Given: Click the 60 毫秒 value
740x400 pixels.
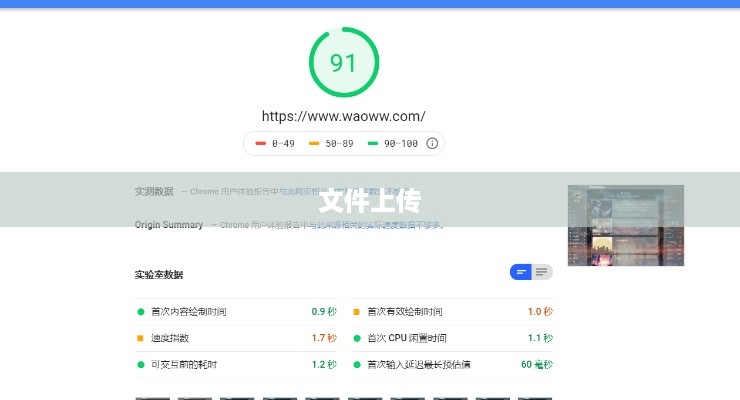Looking at the screenshot, I should [537, 364].
